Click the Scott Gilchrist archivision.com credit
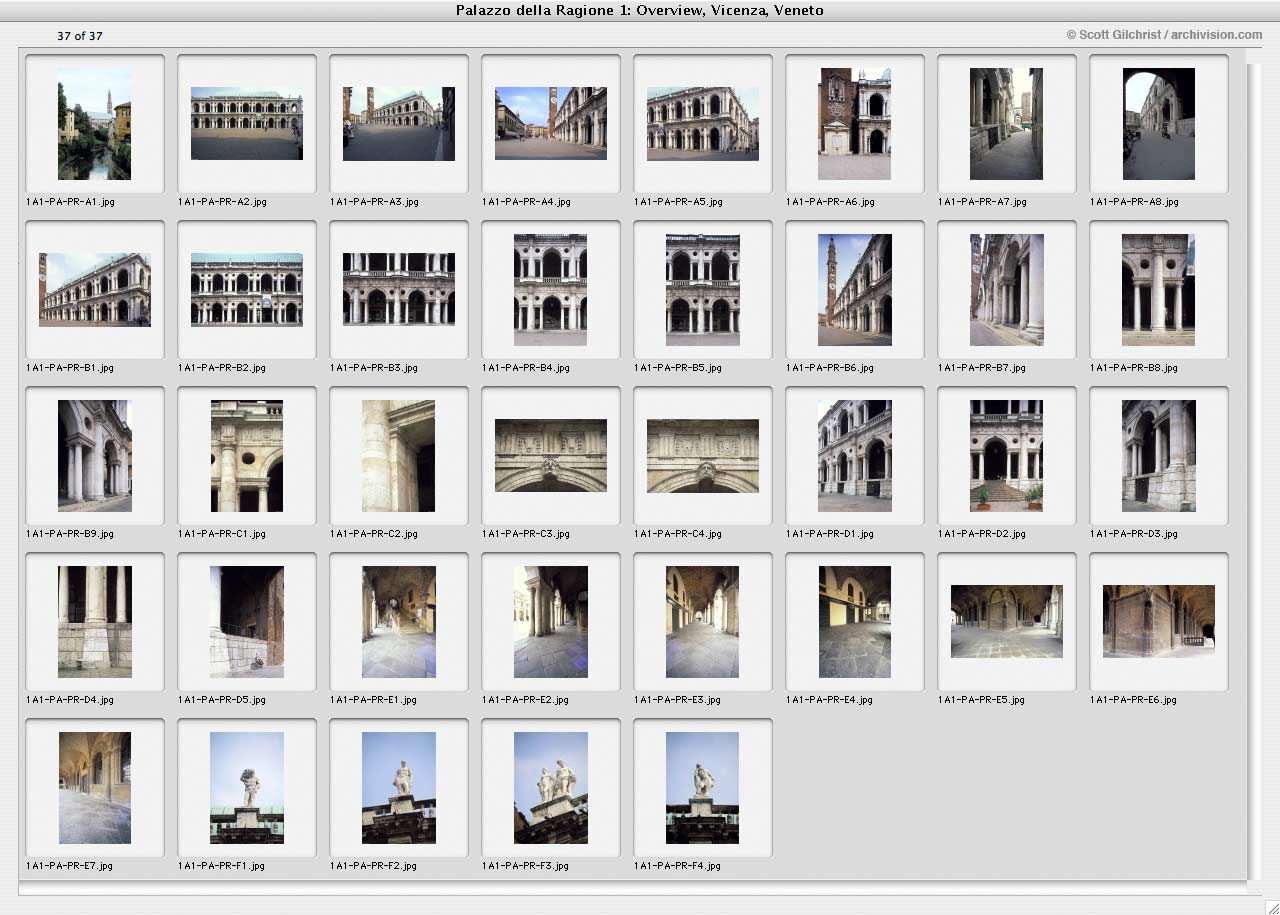 pos(1164,35)
